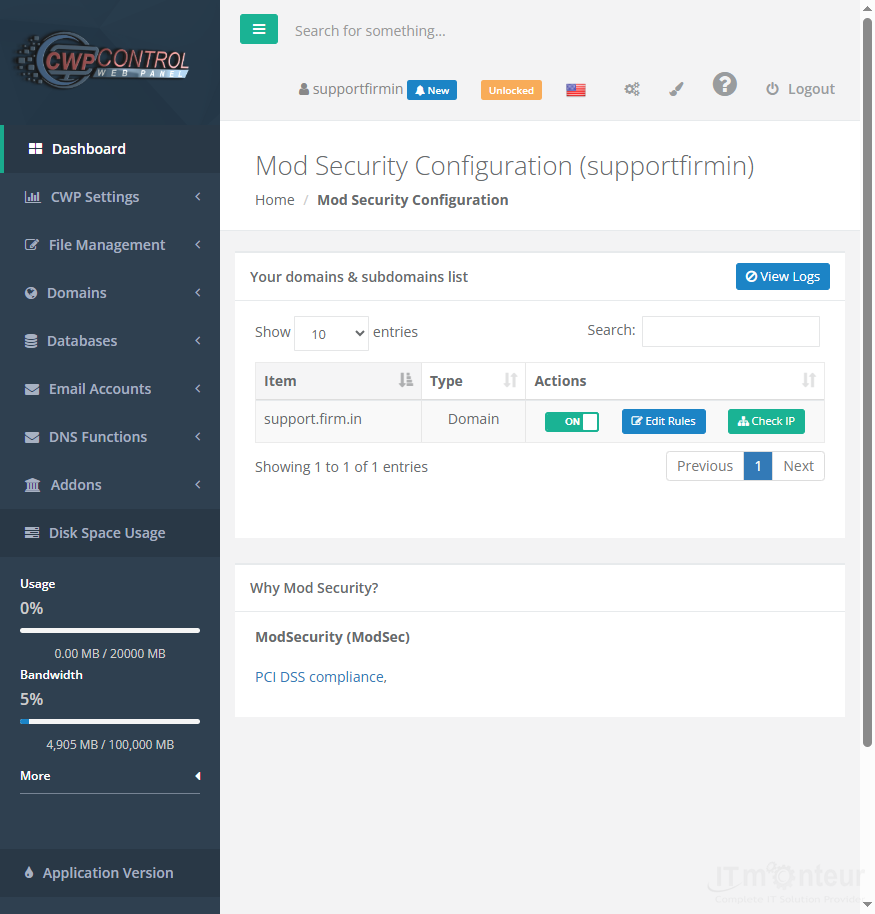Click the paintbrush theme icon
The width and height of the screenshot is (875, 914).
[676, 89]
